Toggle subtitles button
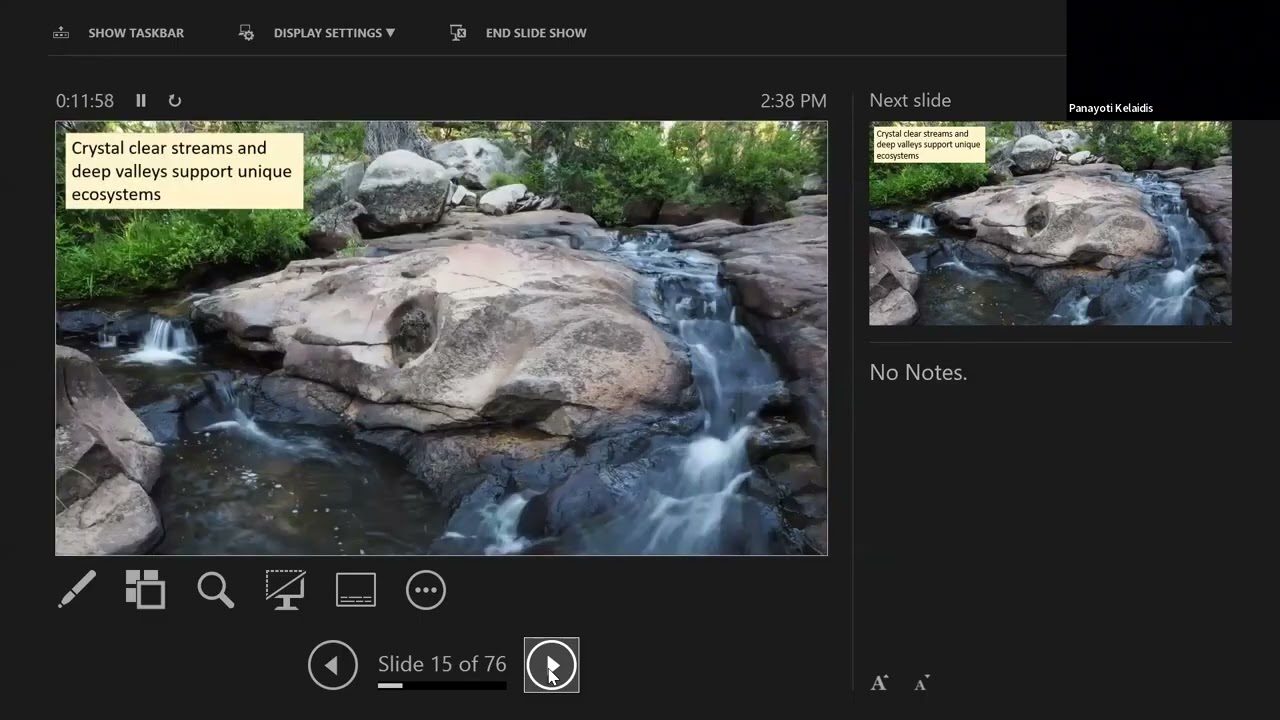 point(356,590)
